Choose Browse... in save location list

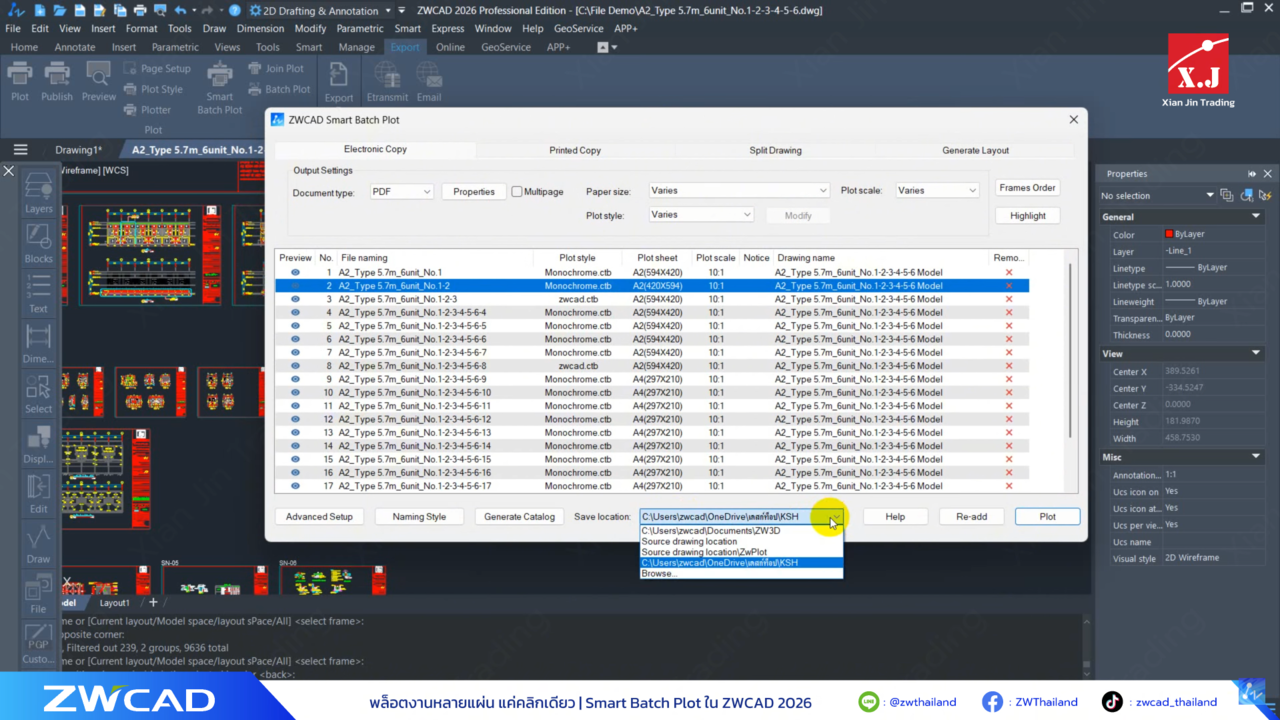(x=741, y=574)
